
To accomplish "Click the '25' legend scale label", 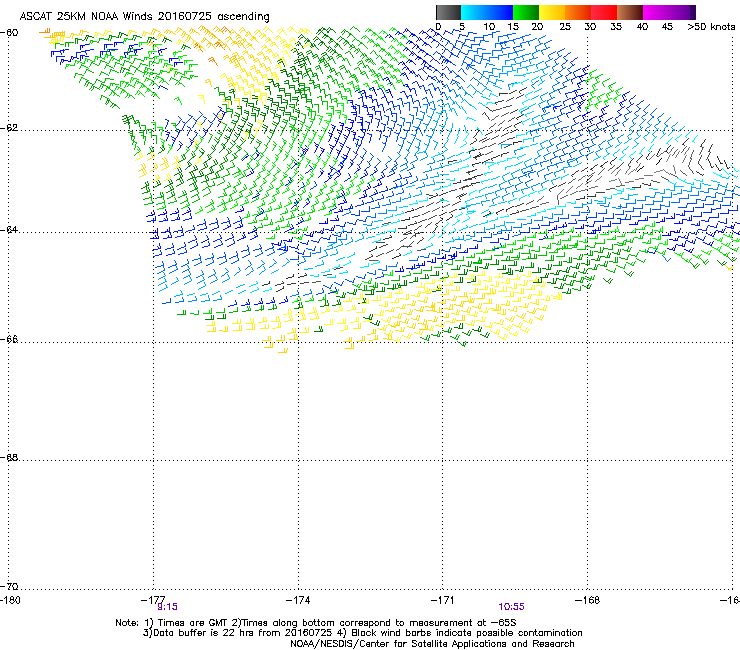I will point(565,26).
